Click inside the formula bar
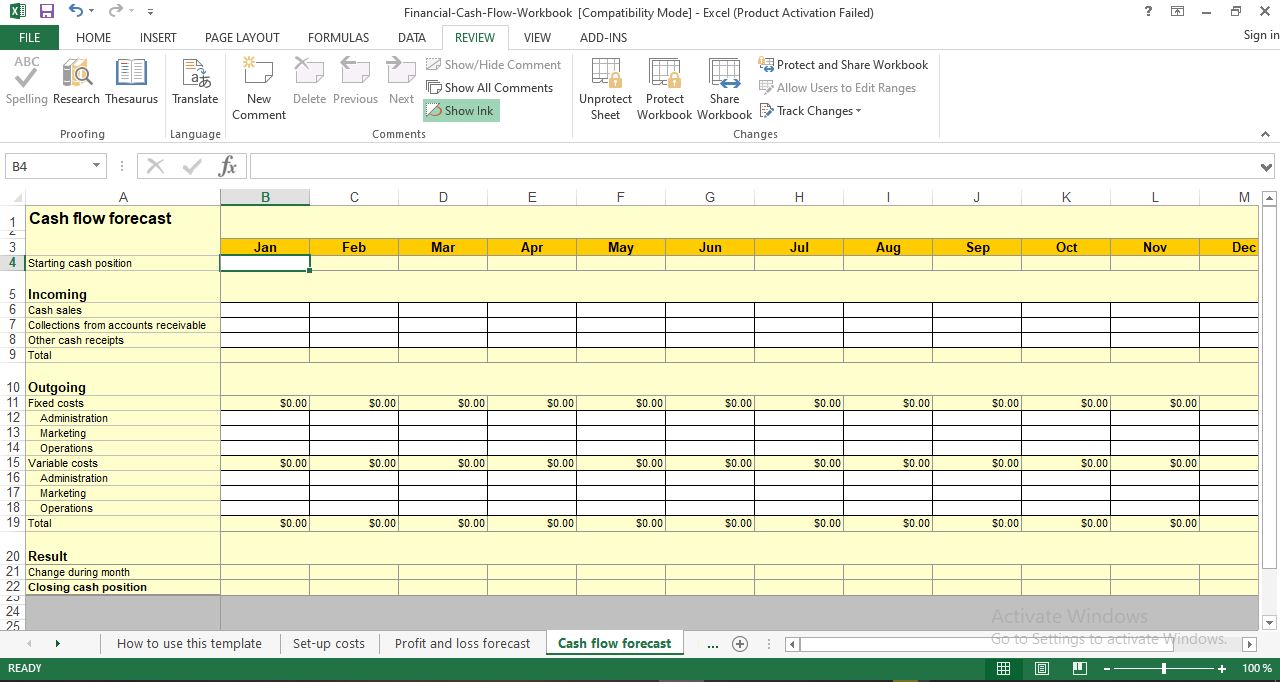This screenshot has height=682, width=1280. (x=753, y=166)
